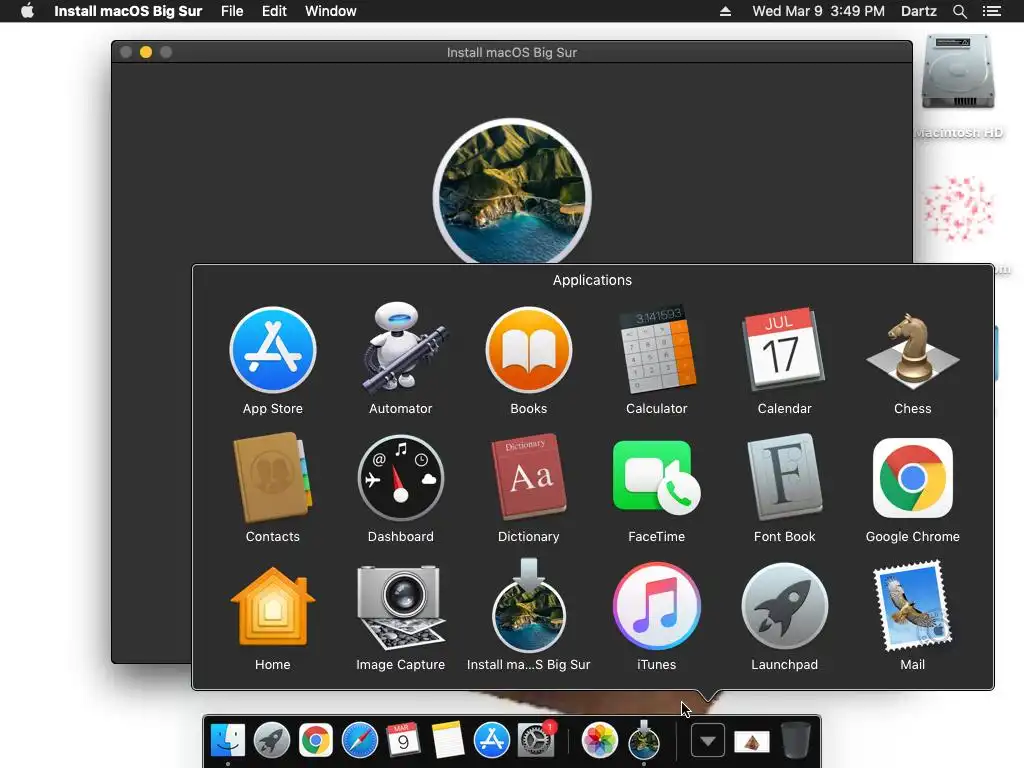This screenshot has width=1024, height=768.
Task: Launch Image Capture from the grid
Action: (x=400, y=606)
